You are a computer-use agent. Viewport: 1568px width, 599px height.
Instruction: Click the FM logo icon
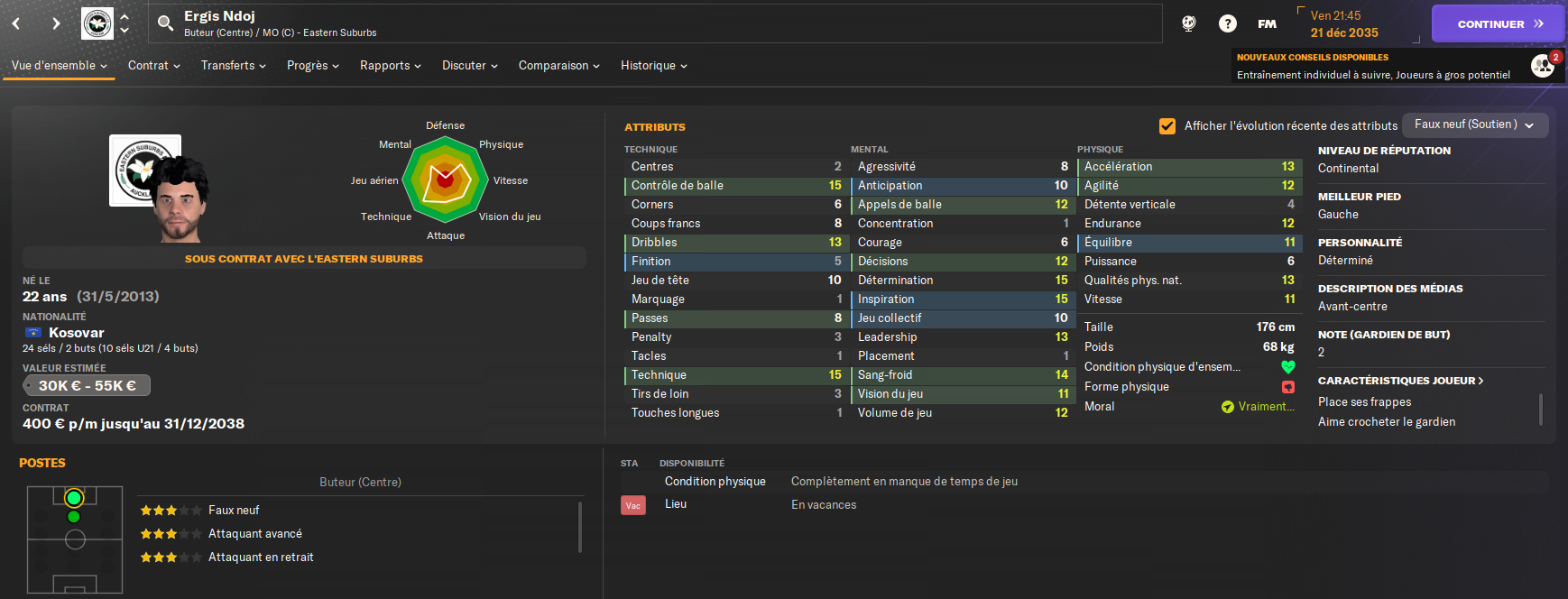(x=1268, y=23)
